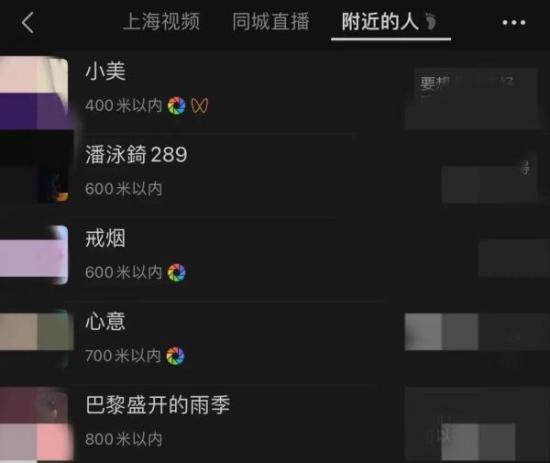The width and height of the screenshot is (550, 463).
Task: Open 潘泳錡 289's avatar thumbnail
Action: 34,168
